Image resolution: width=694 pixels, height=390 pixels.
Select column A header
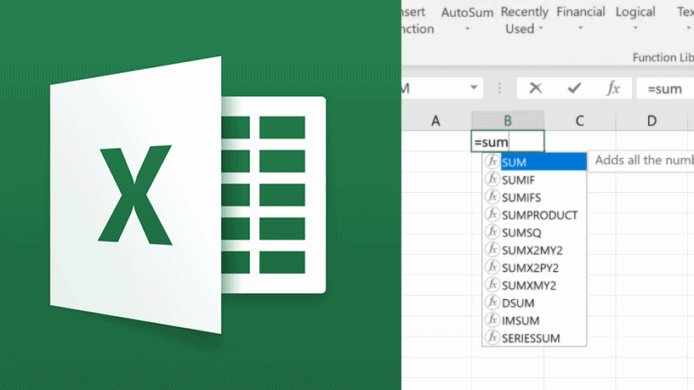436,120
